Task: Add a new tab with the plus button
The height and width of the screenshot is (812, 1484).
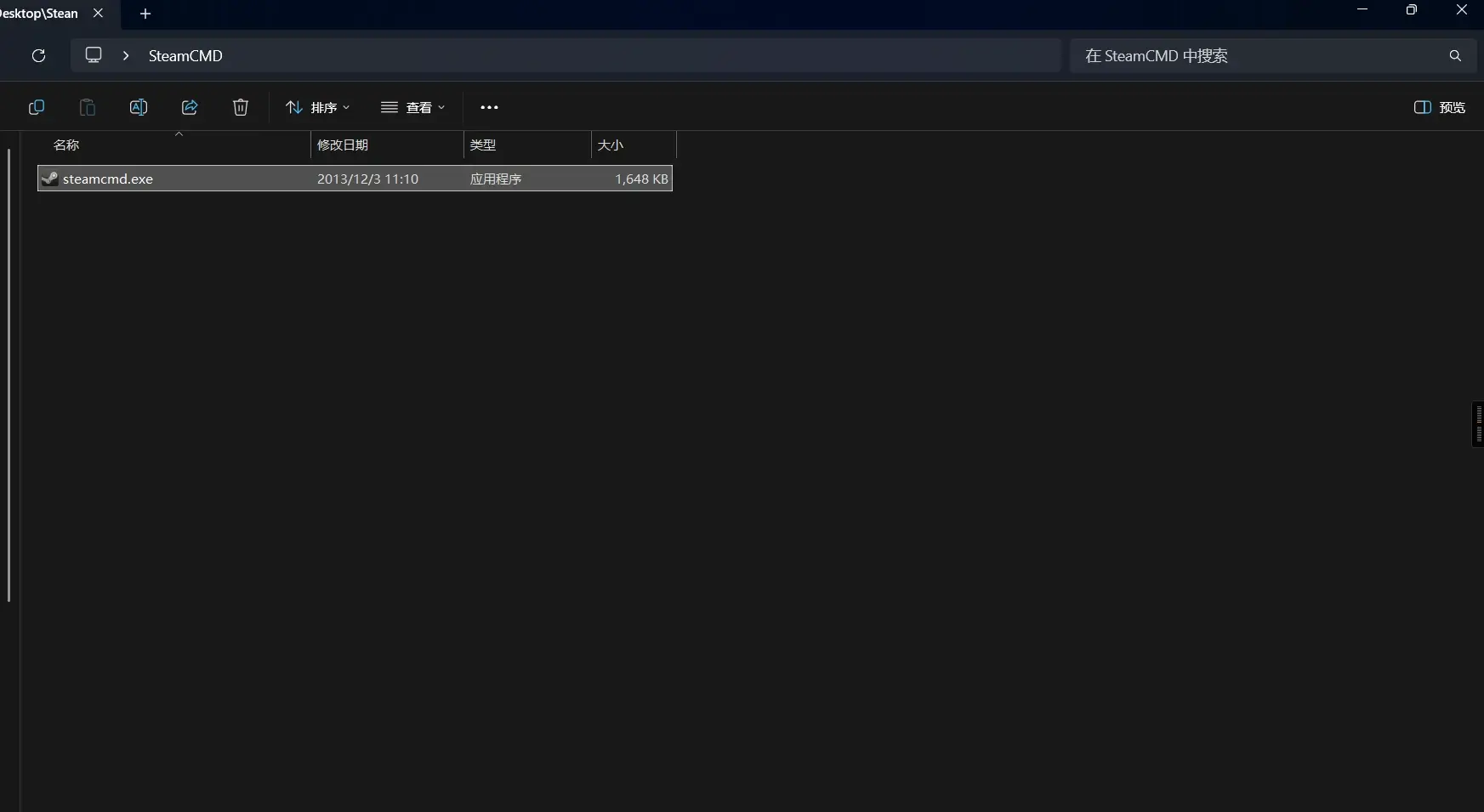Action: click(145, 14)
